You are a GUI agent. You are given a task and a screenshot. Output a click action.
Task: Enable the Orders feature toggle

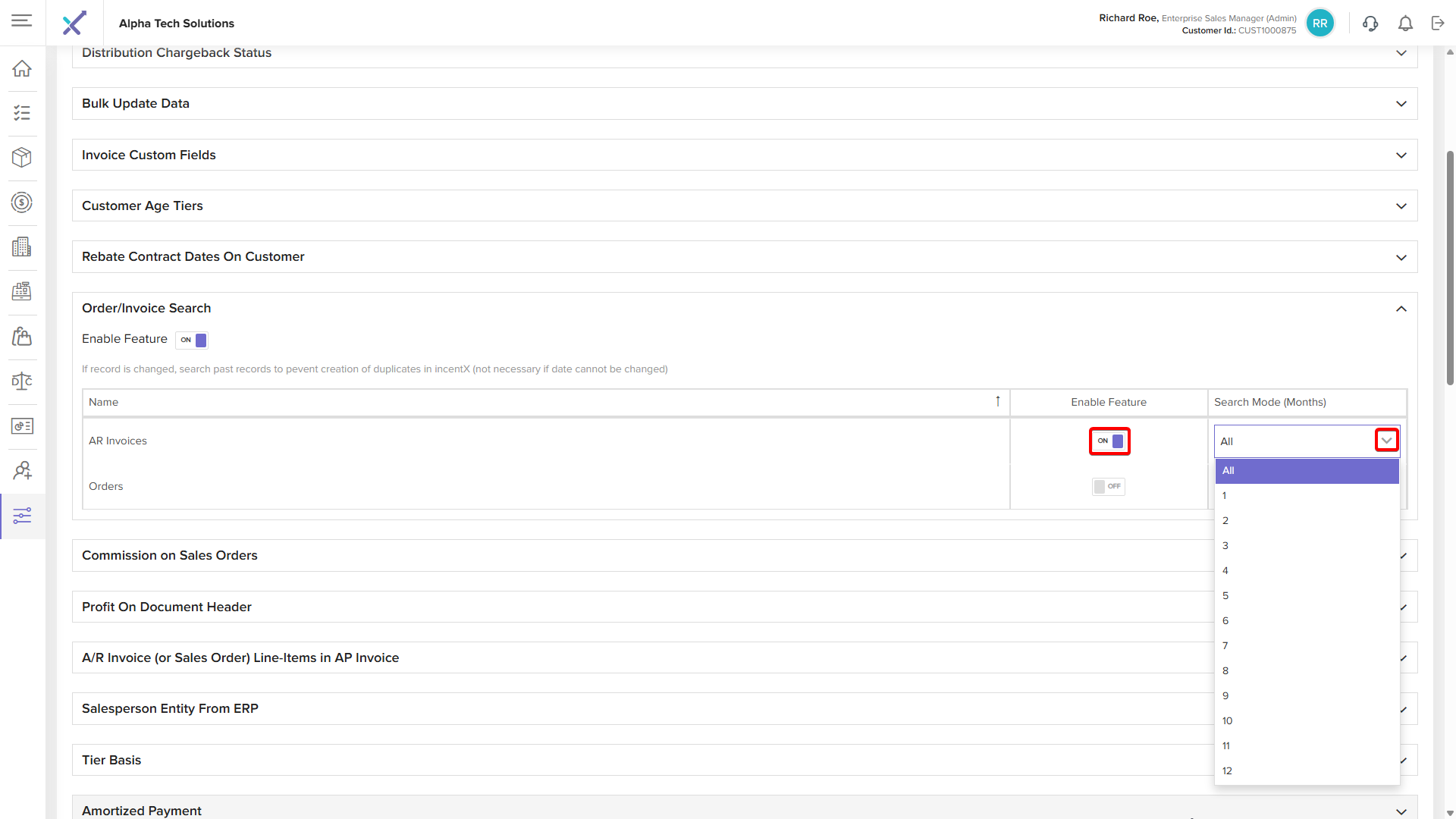(x=1108, y=487)
